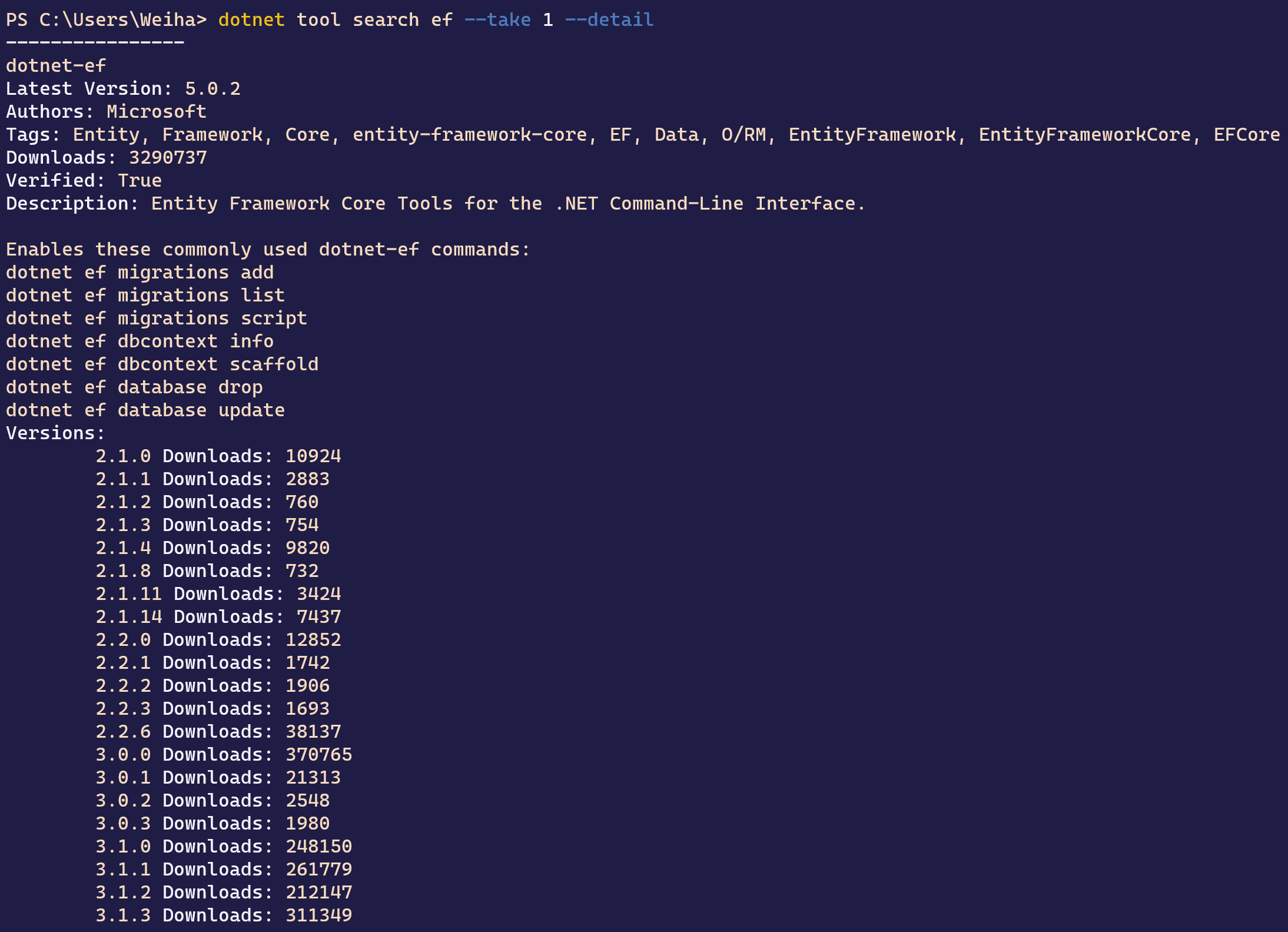Click the 'Description:' line text

[436, 203]
